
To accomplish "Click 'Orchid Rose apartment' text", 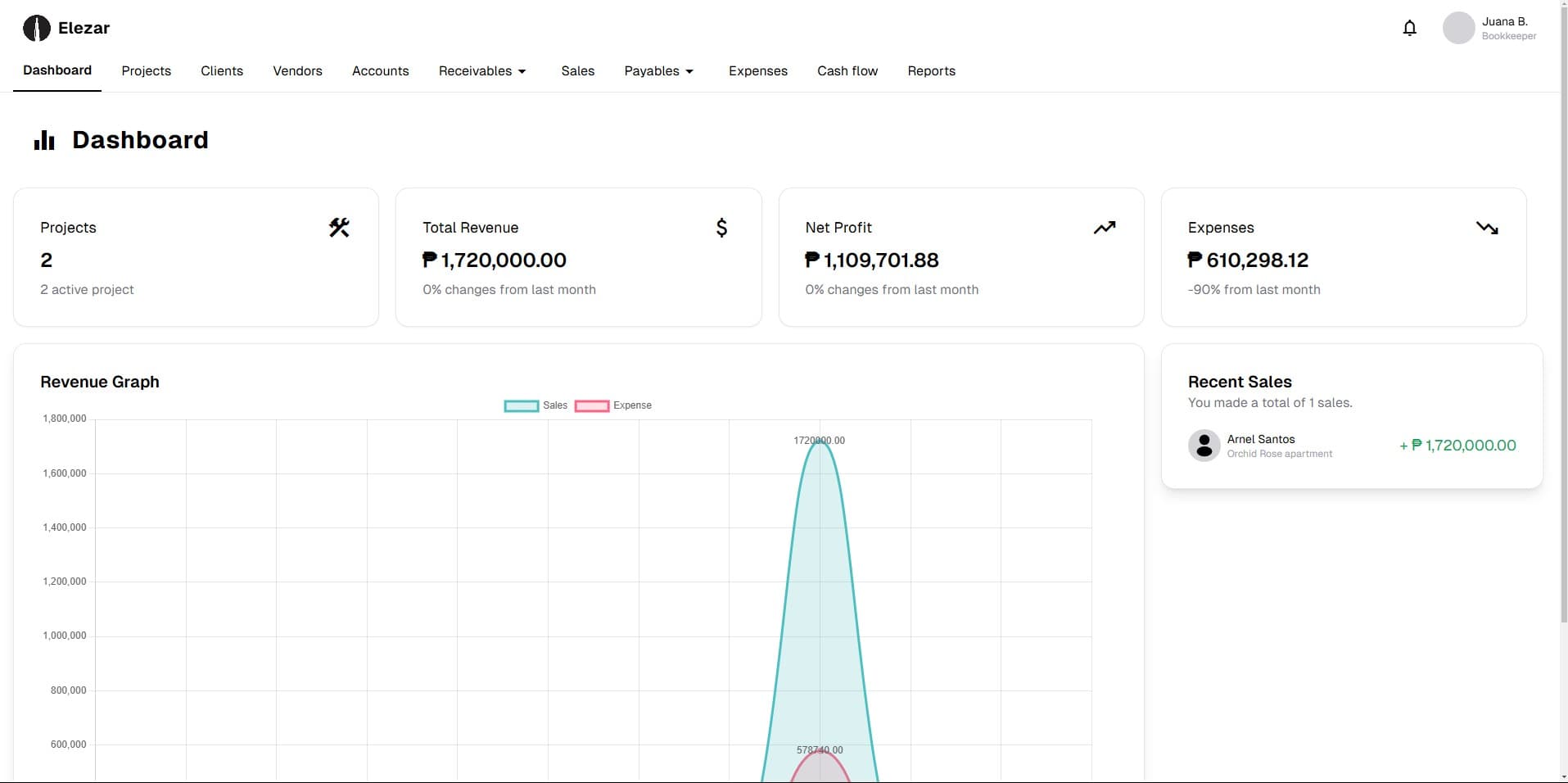I will point(1280,454).
